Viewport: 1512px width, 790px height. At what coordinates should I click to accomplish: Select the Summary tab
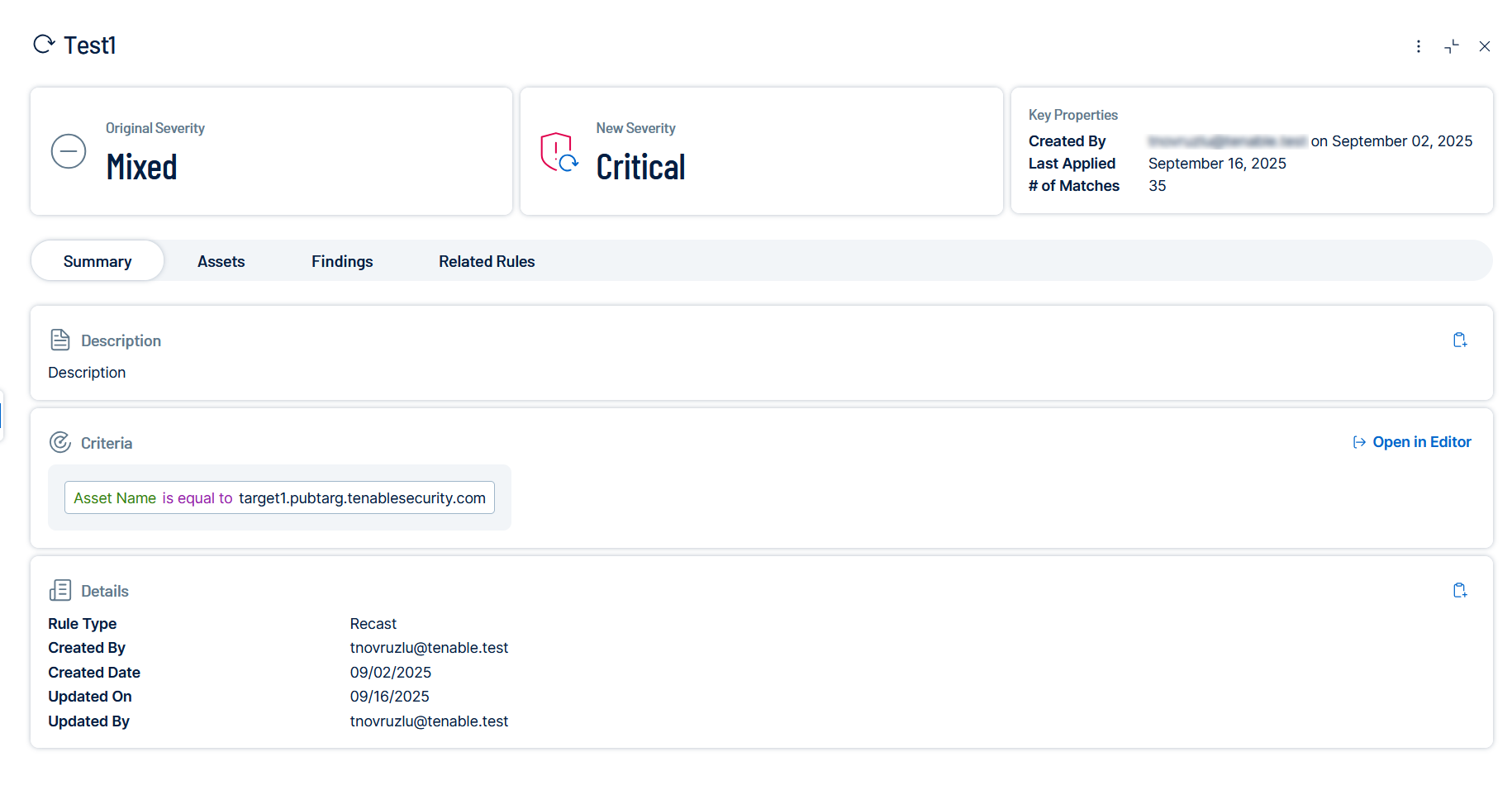(97, 261)
